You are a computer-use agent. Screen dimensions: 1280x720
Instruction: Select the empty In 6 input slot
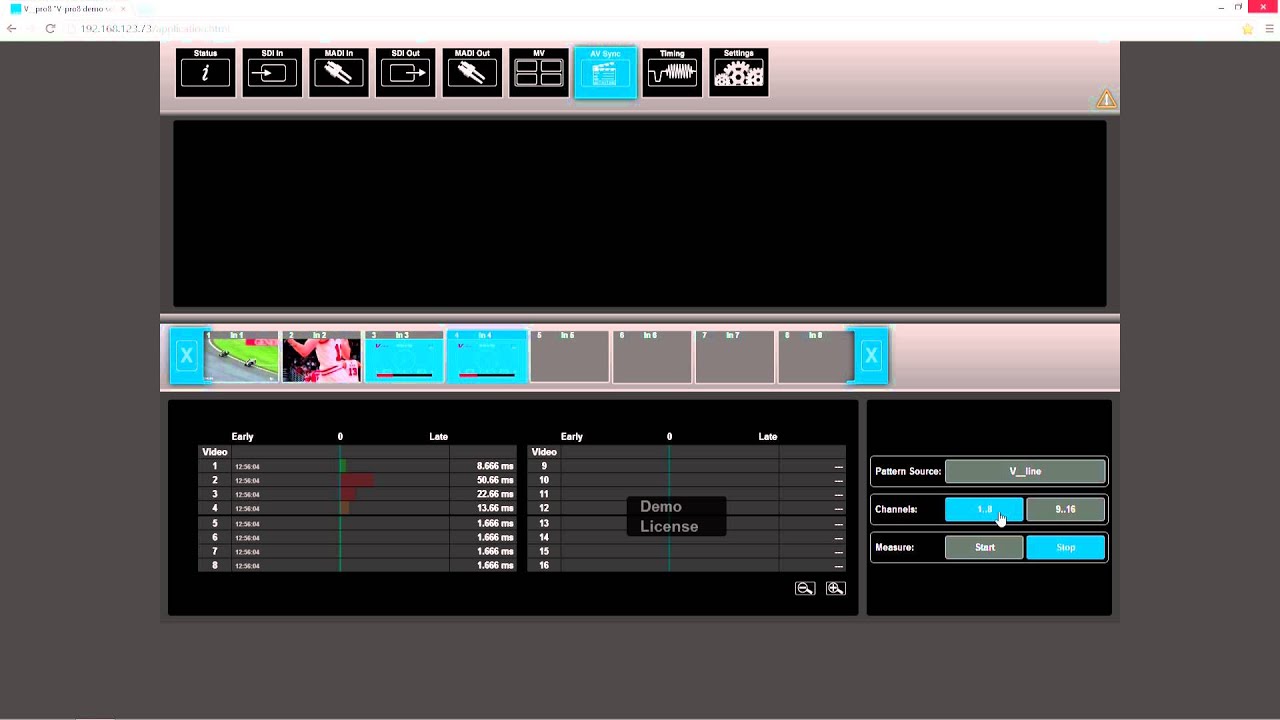point(652,357)
